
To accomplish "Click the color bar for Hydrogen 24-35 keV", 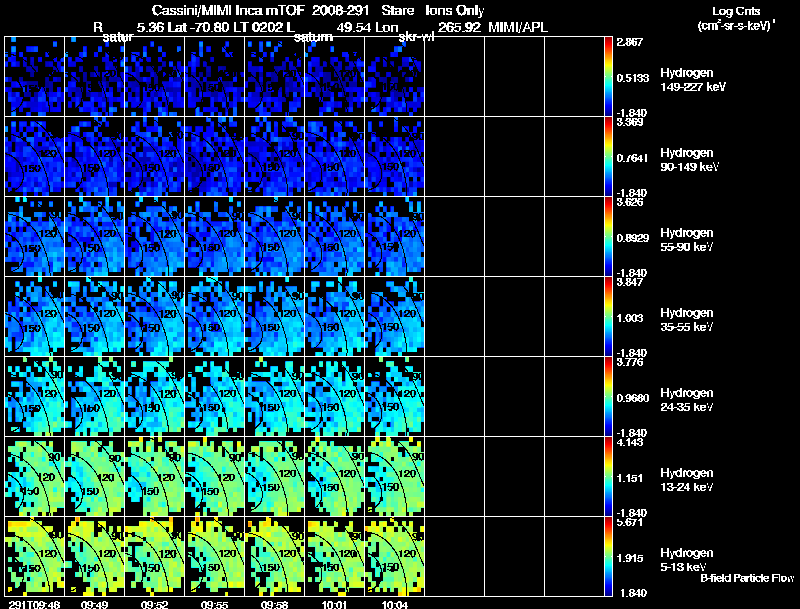I will pyautogui.click(x=608, y=397).
